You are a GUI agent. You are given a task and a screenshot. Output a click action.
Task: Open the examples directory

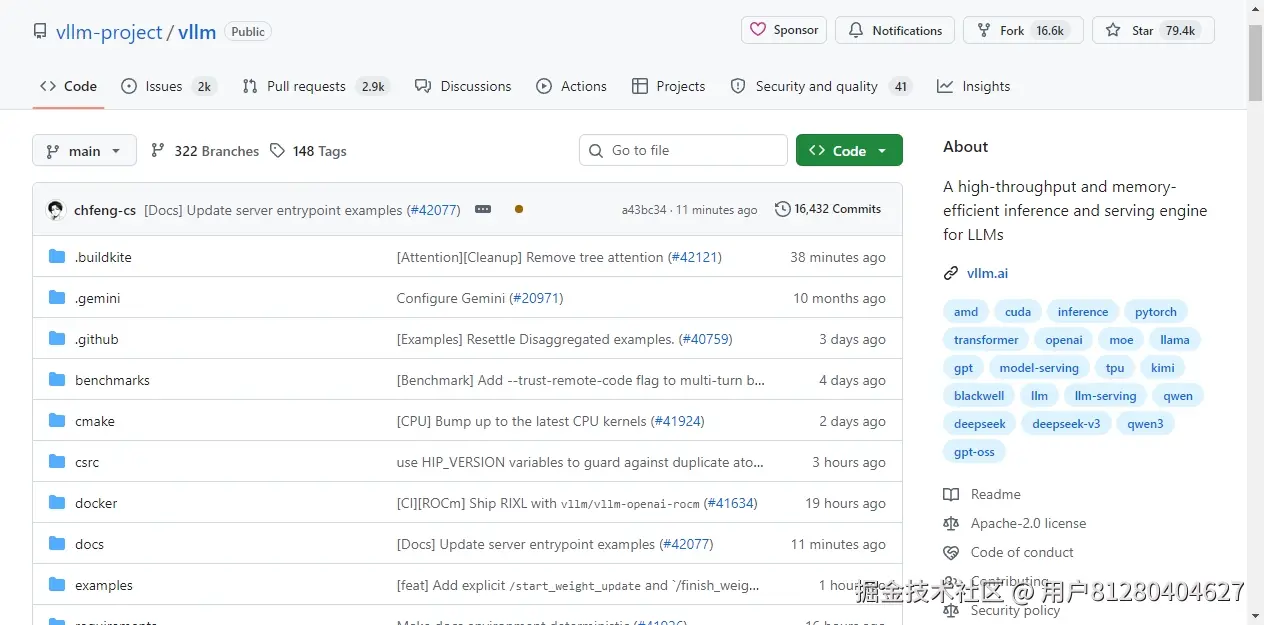[104, 585]
